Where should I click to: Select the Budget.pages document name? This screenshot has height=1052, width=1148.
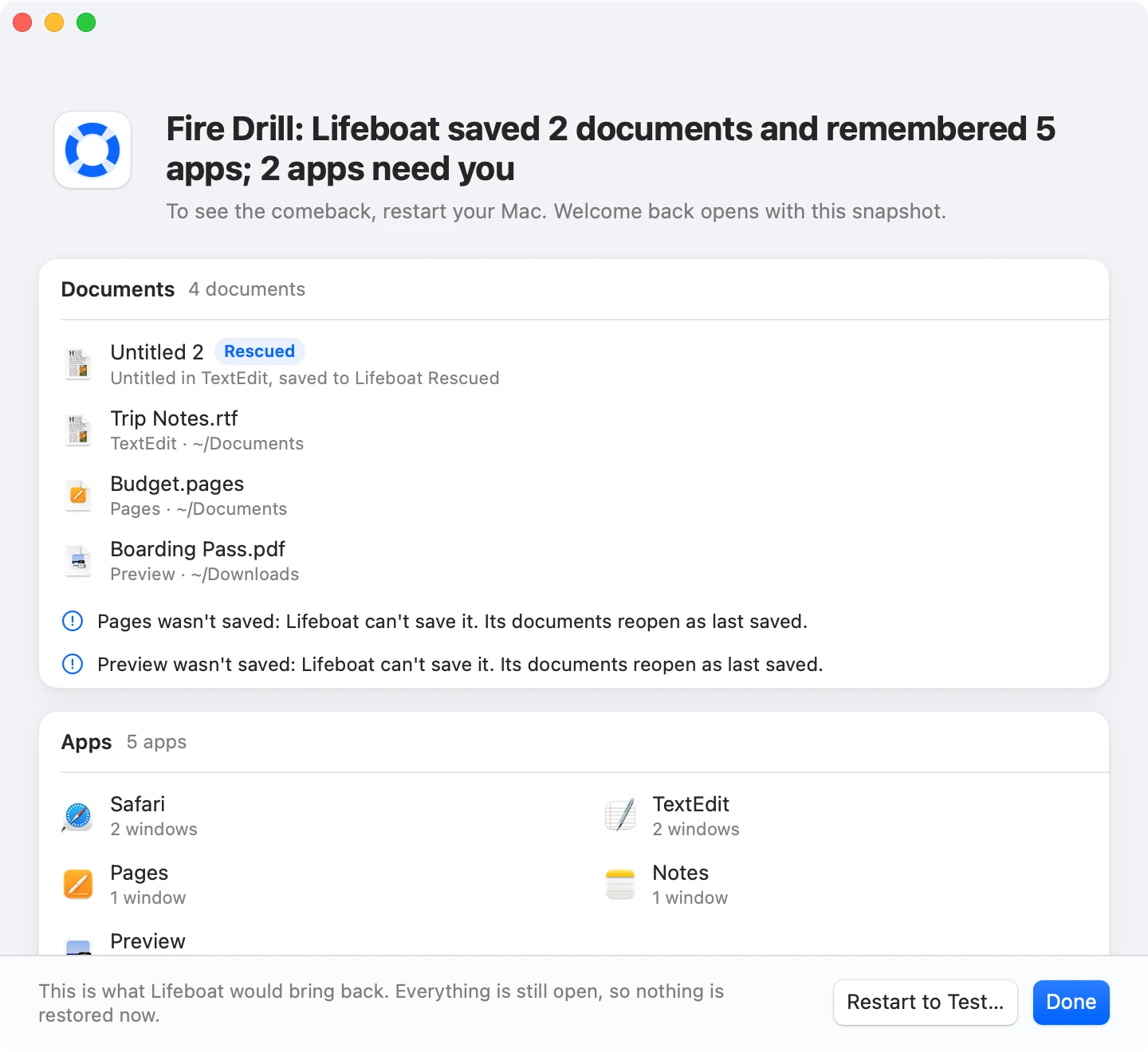(177, 485)
